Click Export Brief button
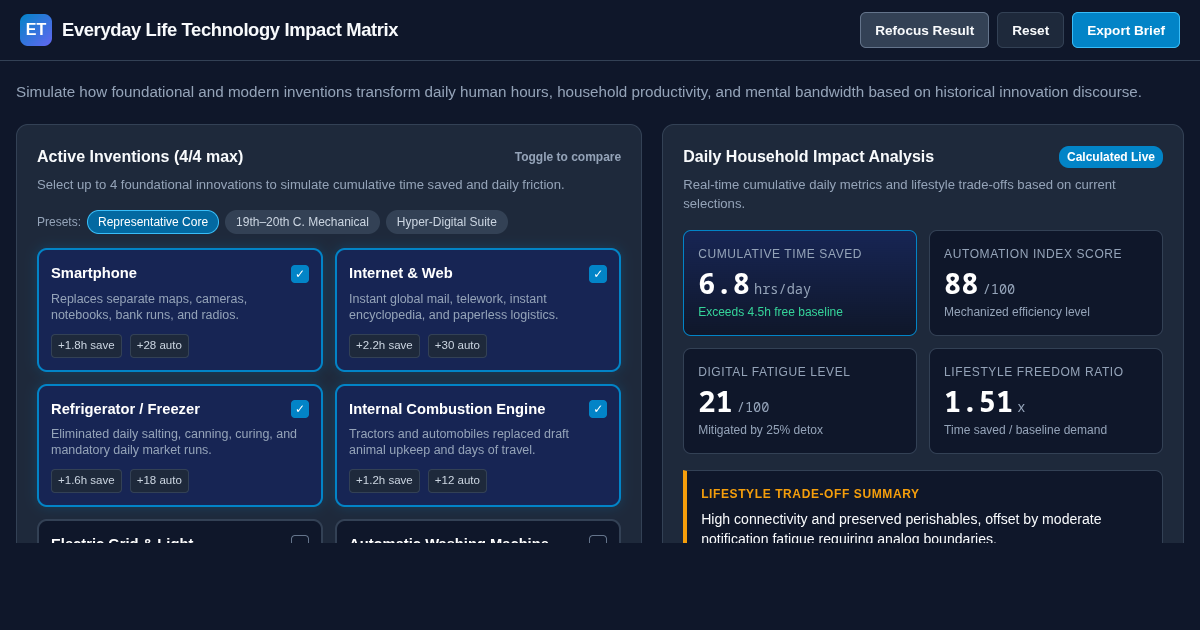Viewport: 1200px width, 630px height. pos(1126,30)
